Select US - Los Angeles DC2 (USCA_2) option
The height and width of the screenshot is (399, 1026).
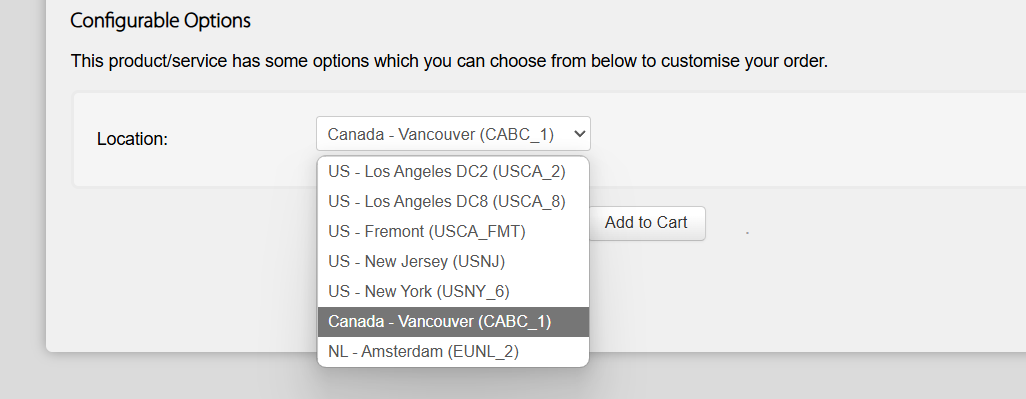point(453,171)
